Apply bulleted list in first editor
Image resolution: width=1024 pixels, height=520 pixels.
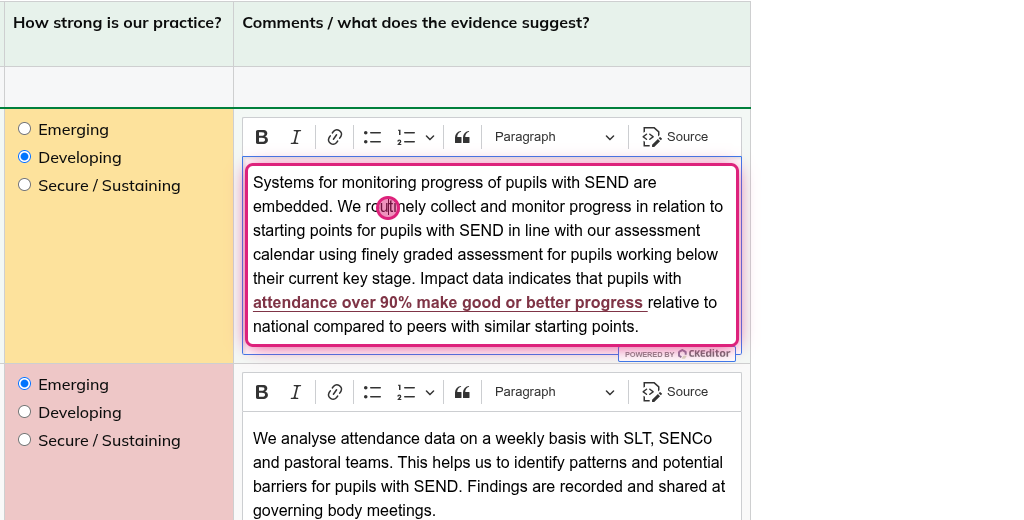373,137
